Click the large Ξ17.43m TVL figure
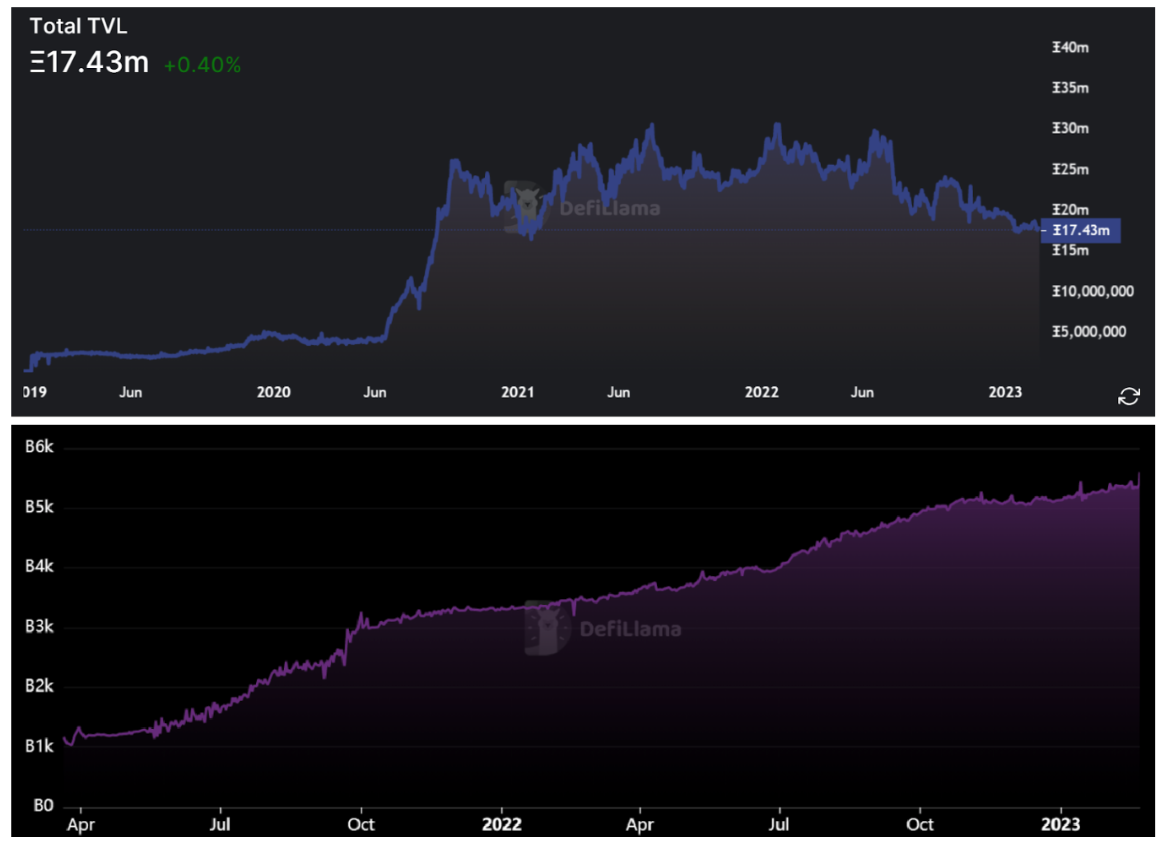Viewport: 1164px width, 846px height. click(x=89, y=62)
